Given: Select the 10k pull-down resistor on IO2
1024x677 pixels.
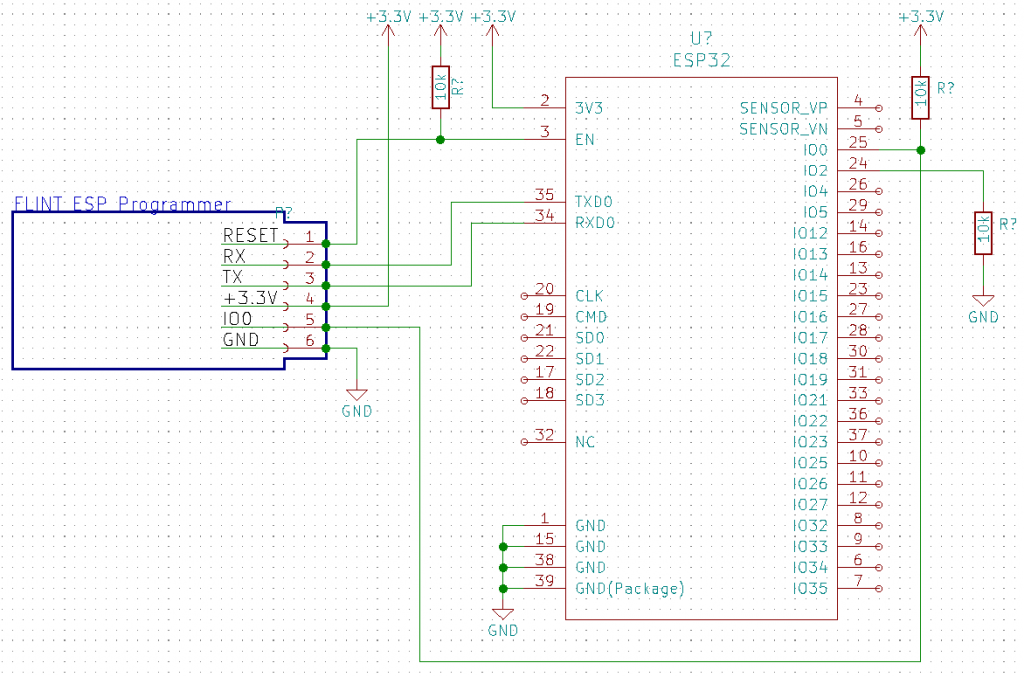Looking at the screenshot, I should [x=983, y=233].
